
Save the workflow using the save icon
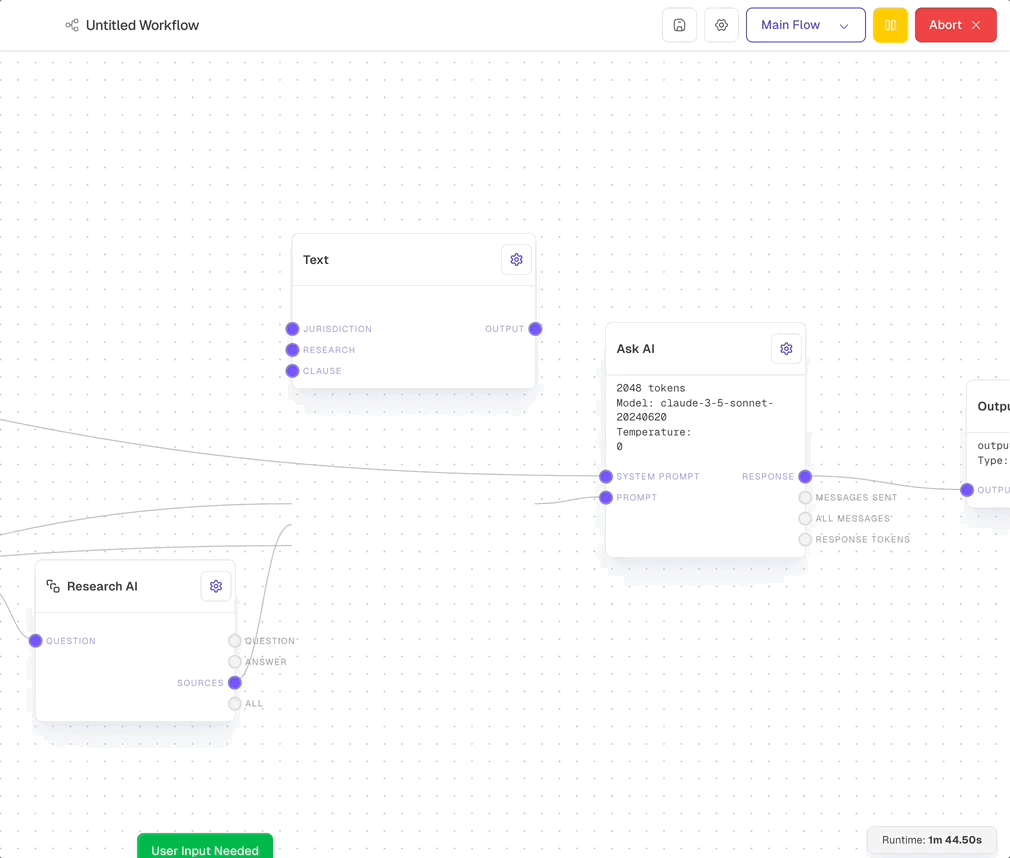tap(679, 25)
